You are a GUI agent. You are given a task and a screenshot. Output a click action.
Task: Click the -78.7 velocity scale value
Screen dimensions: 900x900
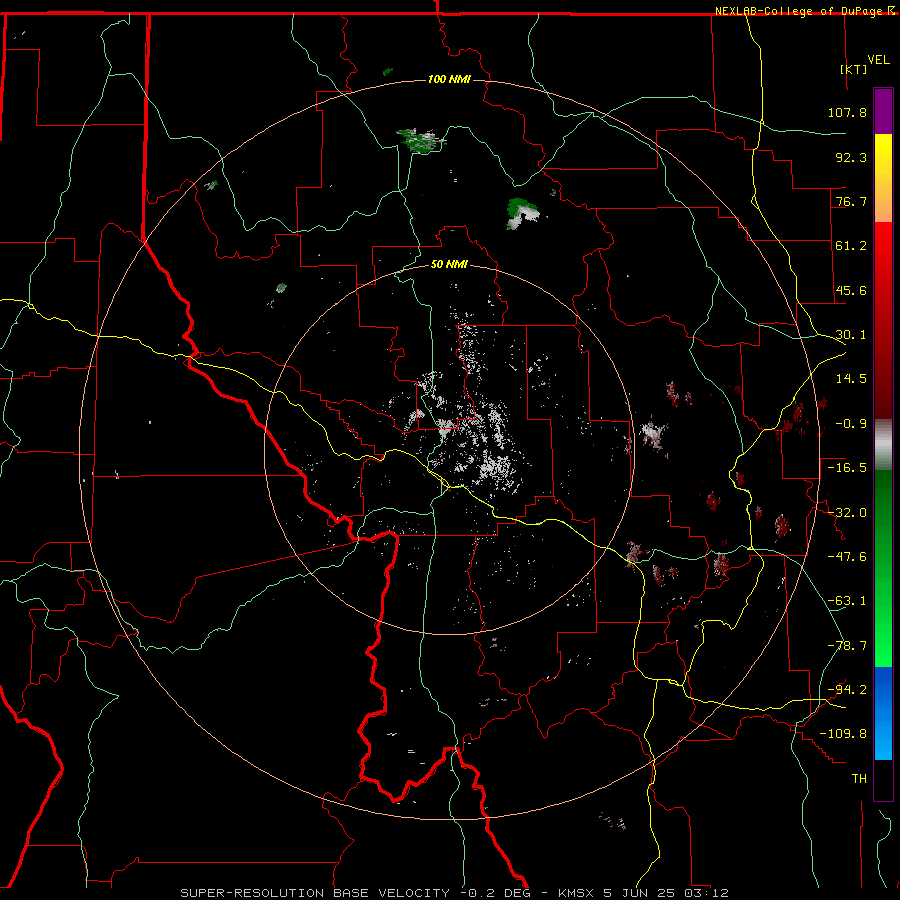[x=847, y=646]
